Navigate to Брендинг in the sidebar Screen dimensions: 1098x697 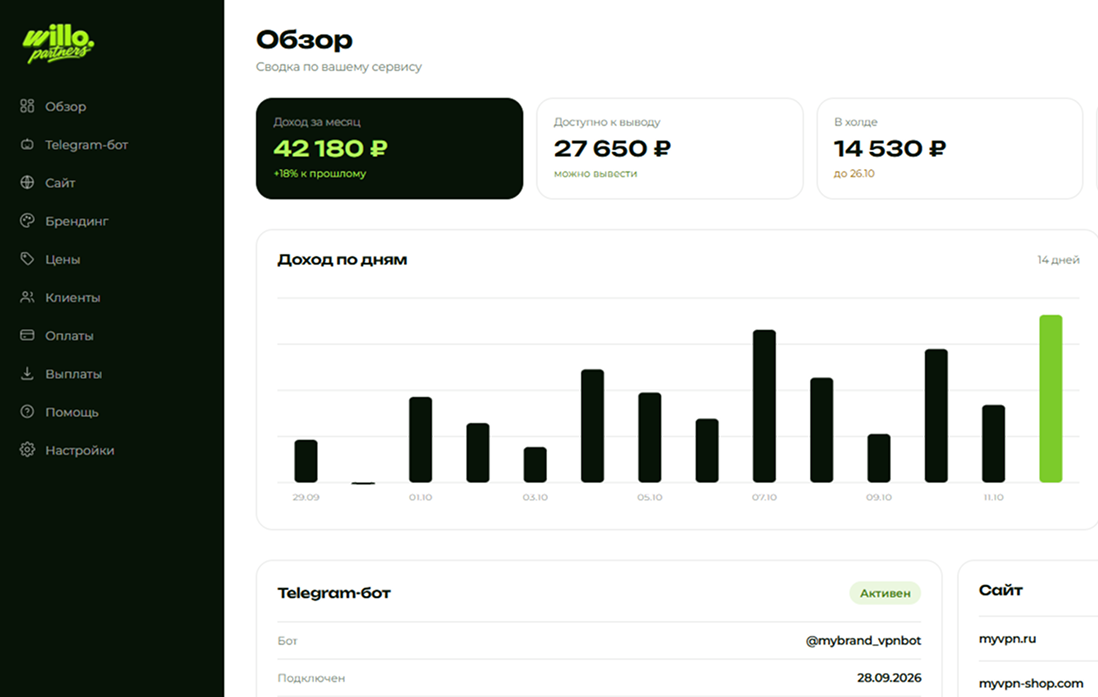(77, 221)
